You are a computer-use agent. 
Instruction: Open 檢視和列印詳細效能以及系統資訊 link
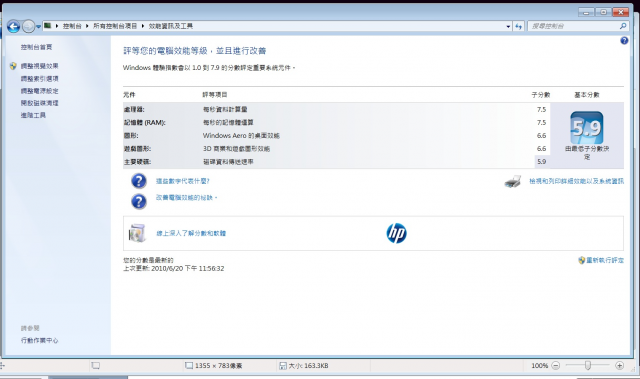point(576,181)
